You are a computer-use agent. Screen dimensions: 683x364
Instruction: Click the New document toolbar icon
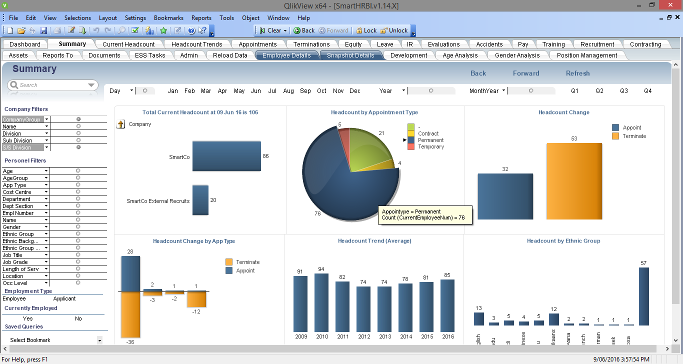click(x=10, y=30)
